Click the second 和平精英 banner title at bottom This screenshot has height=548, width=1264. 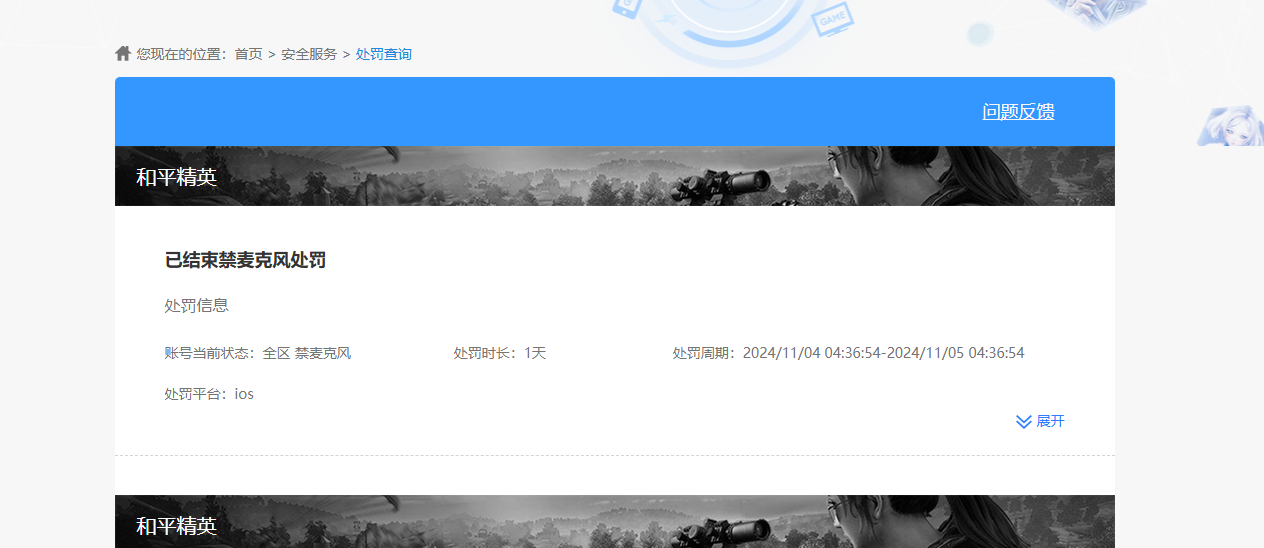tap(176, 526)
